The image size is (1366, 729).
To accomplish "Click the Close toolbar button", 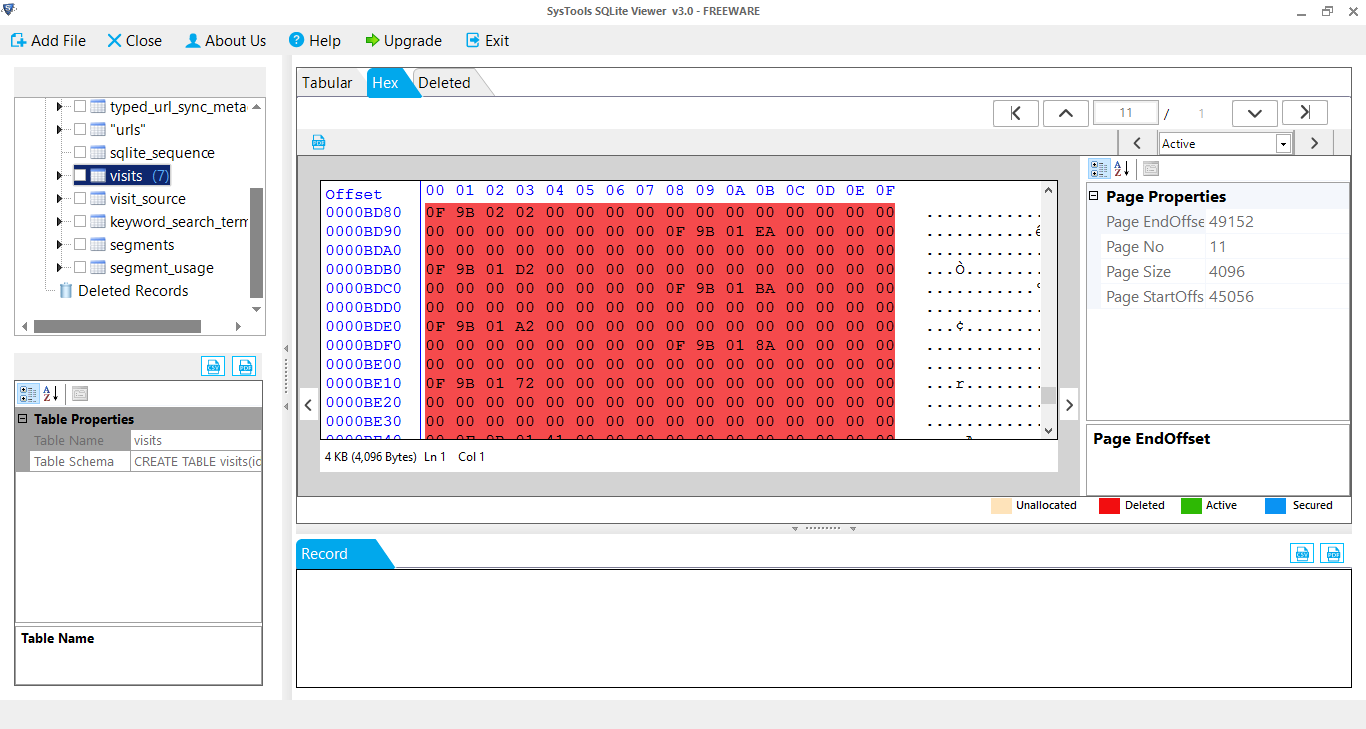I will (134, 41).
